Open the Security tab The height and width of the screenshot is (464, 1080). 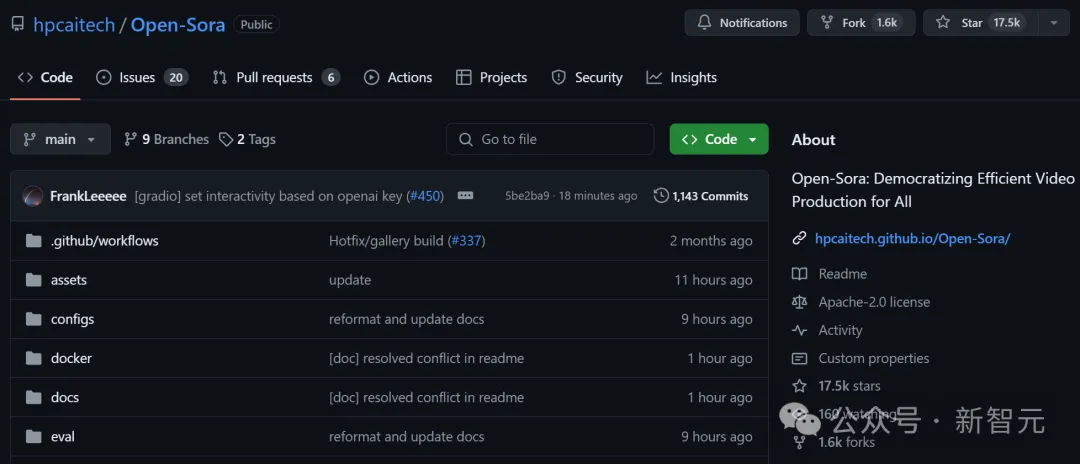coord(587,78)
